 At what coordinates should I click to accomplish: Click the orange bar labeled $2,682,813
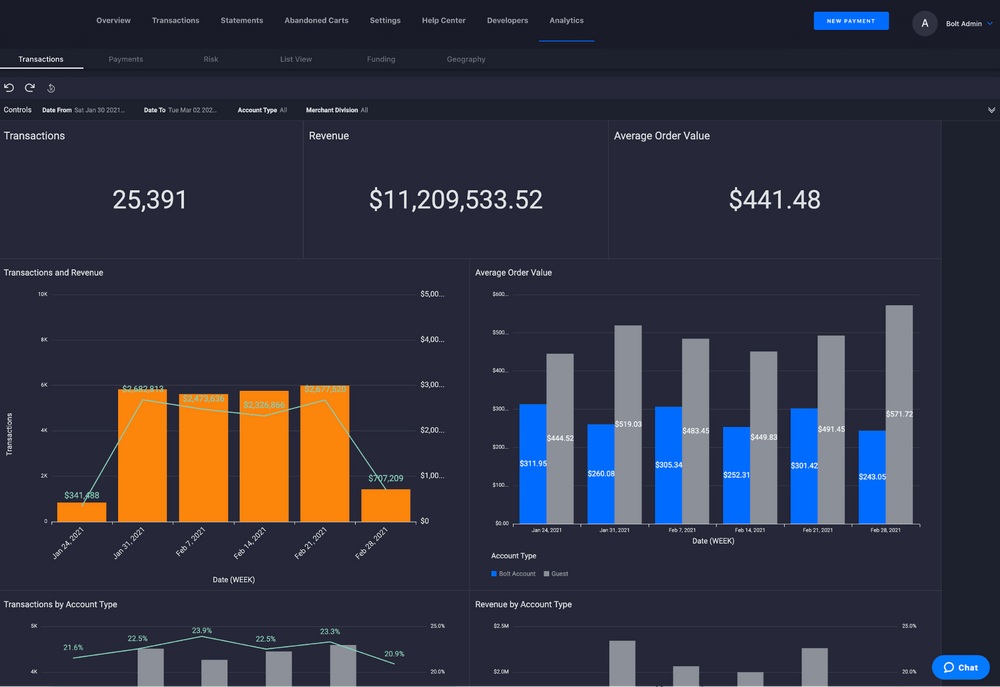tap(142, 455)
